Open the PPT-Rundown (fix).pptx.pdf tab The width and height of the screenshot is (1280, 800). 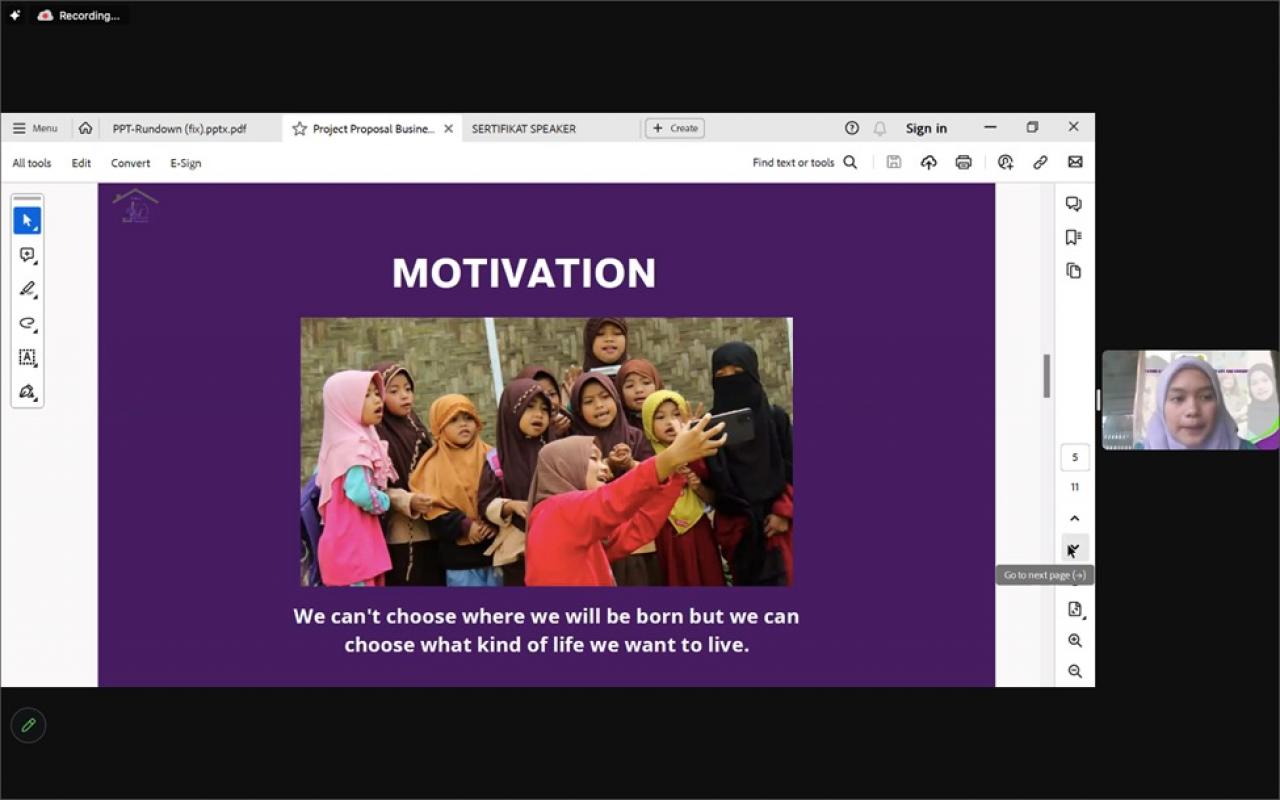coord(180,128)
